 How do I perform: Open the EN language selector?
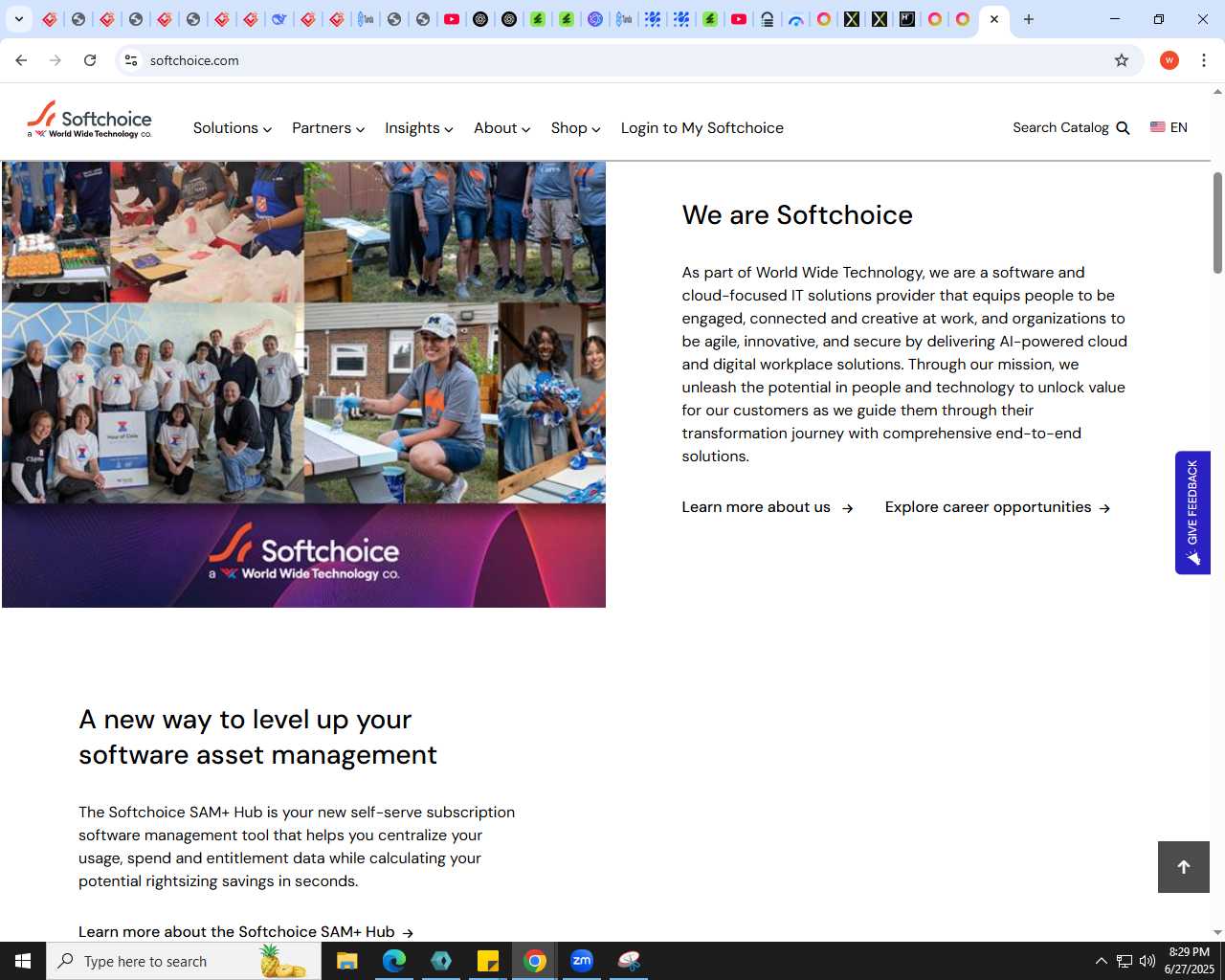coord(1169,127)
